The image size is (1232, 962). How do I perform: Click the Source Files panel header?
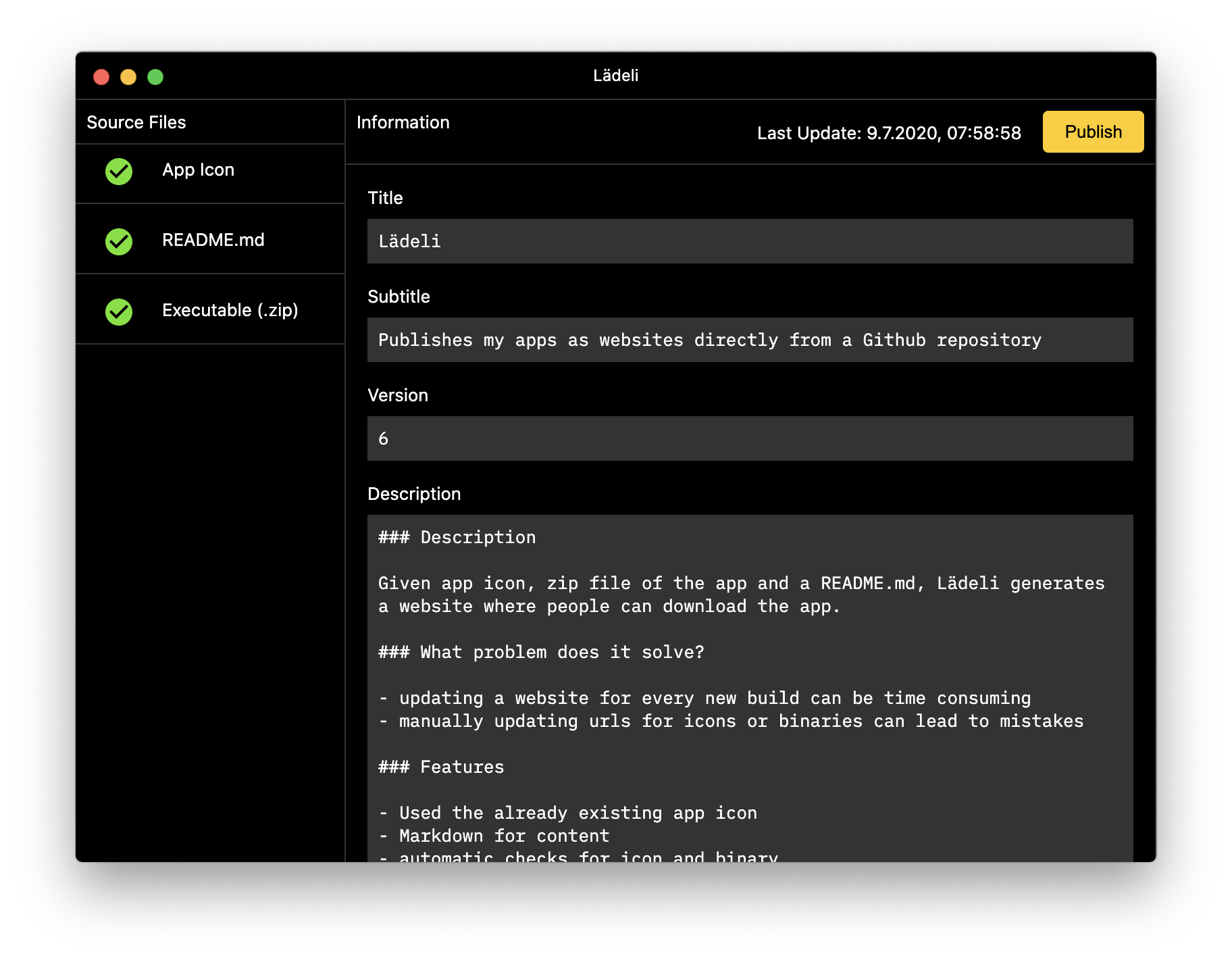click(136, 123)
